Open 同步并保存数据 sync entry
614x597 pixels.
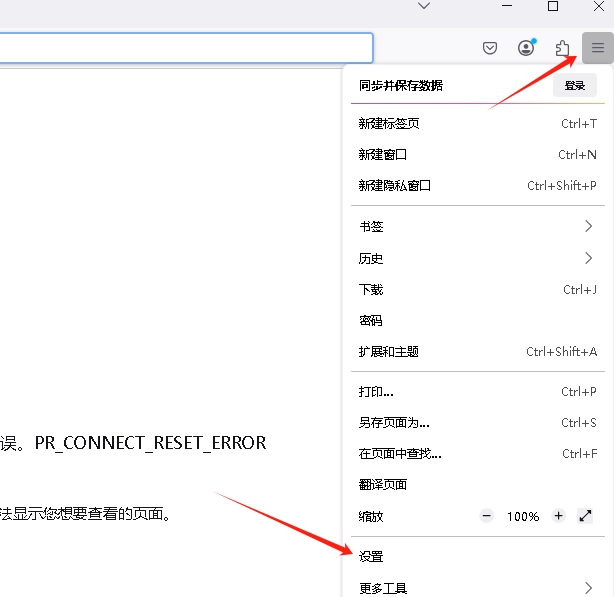point(401,85)
